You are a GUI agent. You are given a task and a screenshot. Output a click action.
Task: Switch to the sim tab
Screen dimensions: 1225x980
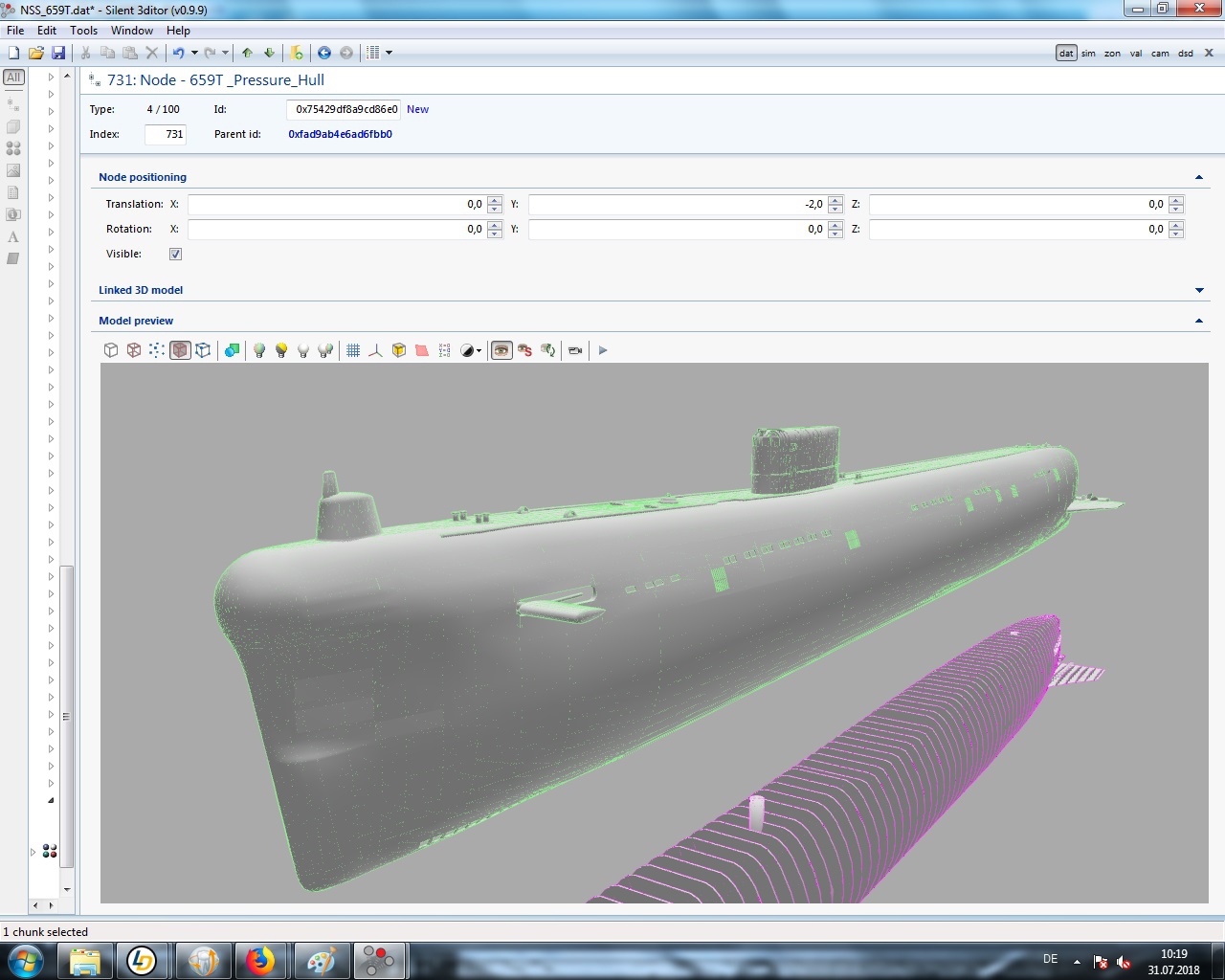pyautogui.click(x=1088, y=54)
